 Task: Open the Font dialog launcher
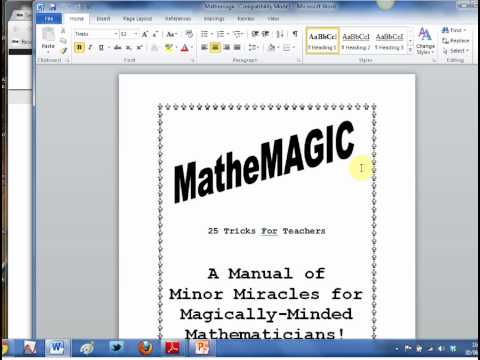click(193, 60)
